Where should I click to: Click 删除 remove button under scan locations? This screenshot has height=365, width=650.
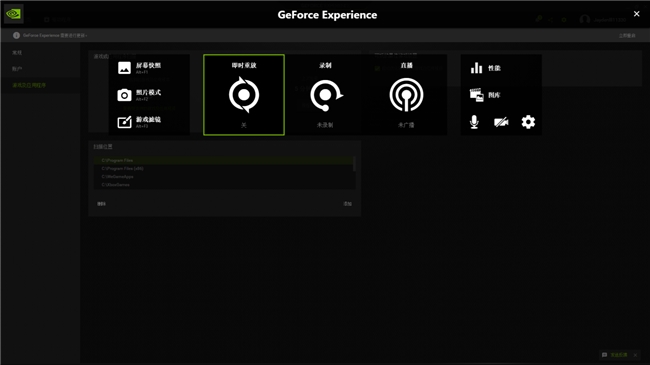click(x=102, y=204)
